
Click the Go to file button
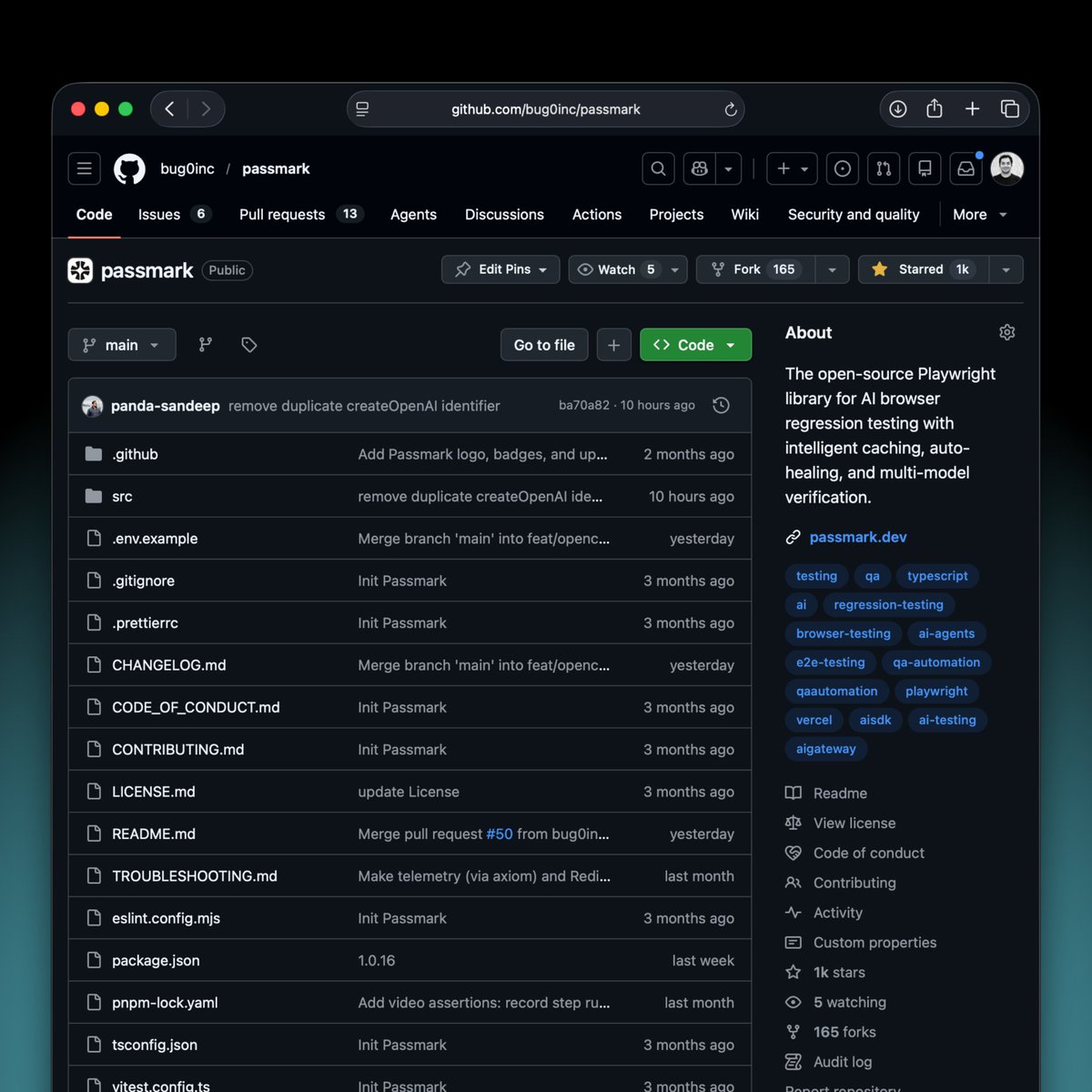coord(544,345)
